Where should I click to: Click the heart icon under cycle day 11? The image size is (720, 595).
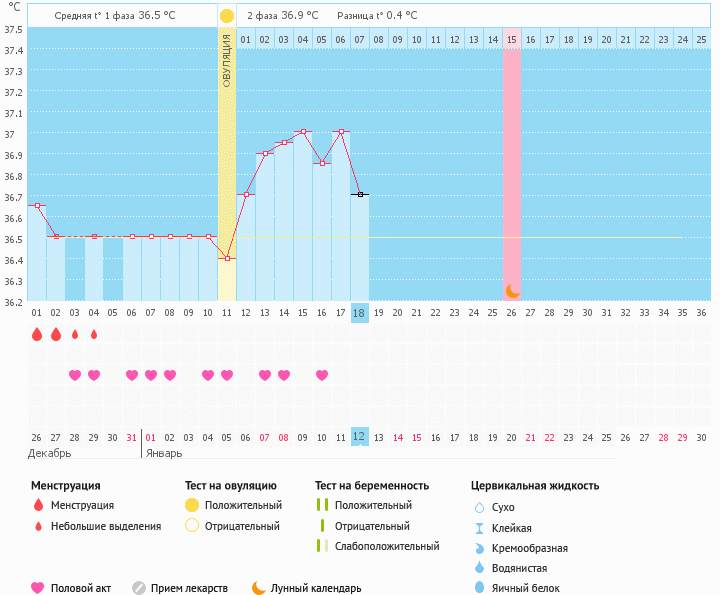pyautogui.click(x=227, y=375)
